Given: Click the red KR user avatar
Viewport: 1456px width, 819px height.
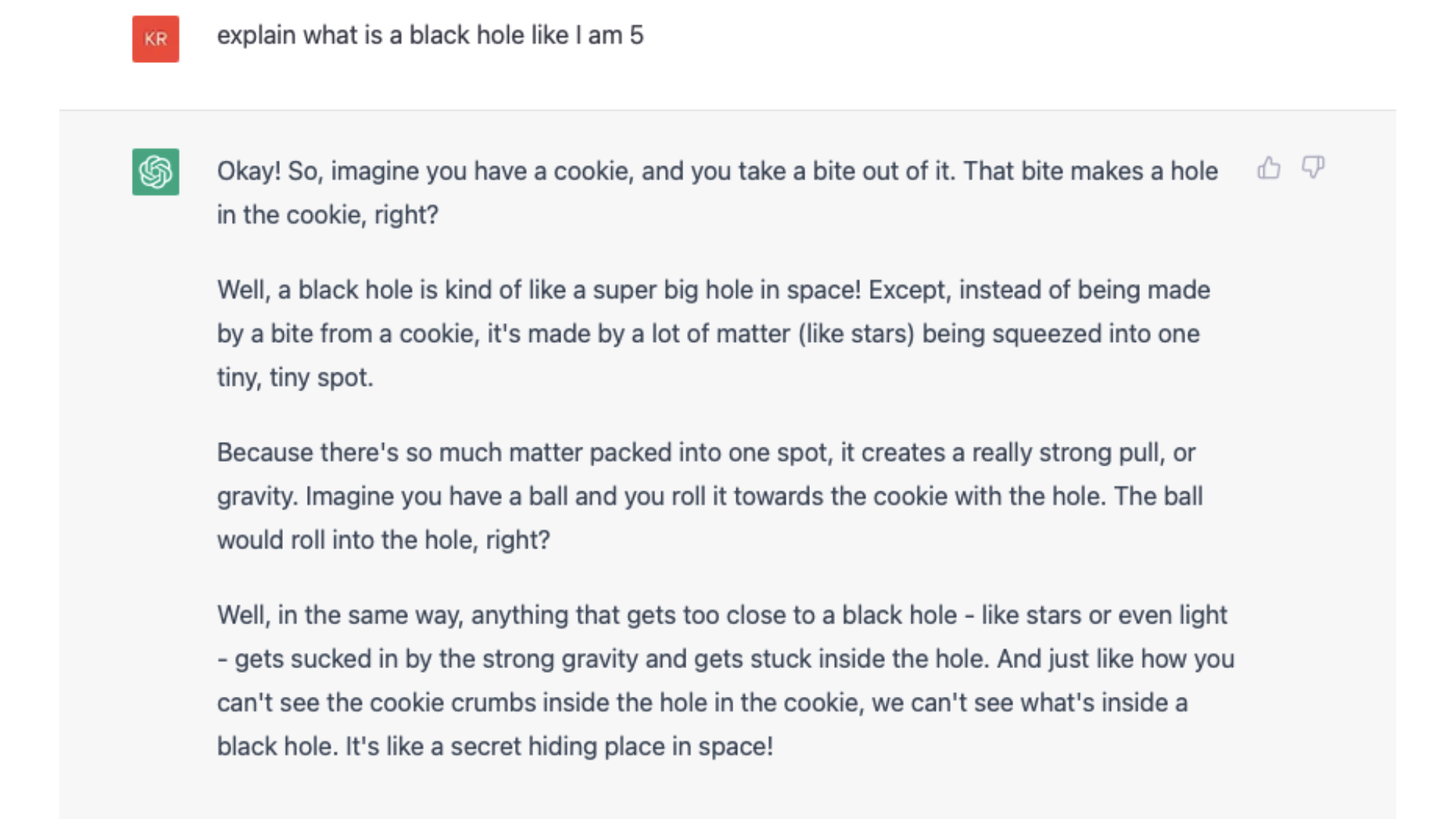Looking at the screenshot, I should point(155,39).
